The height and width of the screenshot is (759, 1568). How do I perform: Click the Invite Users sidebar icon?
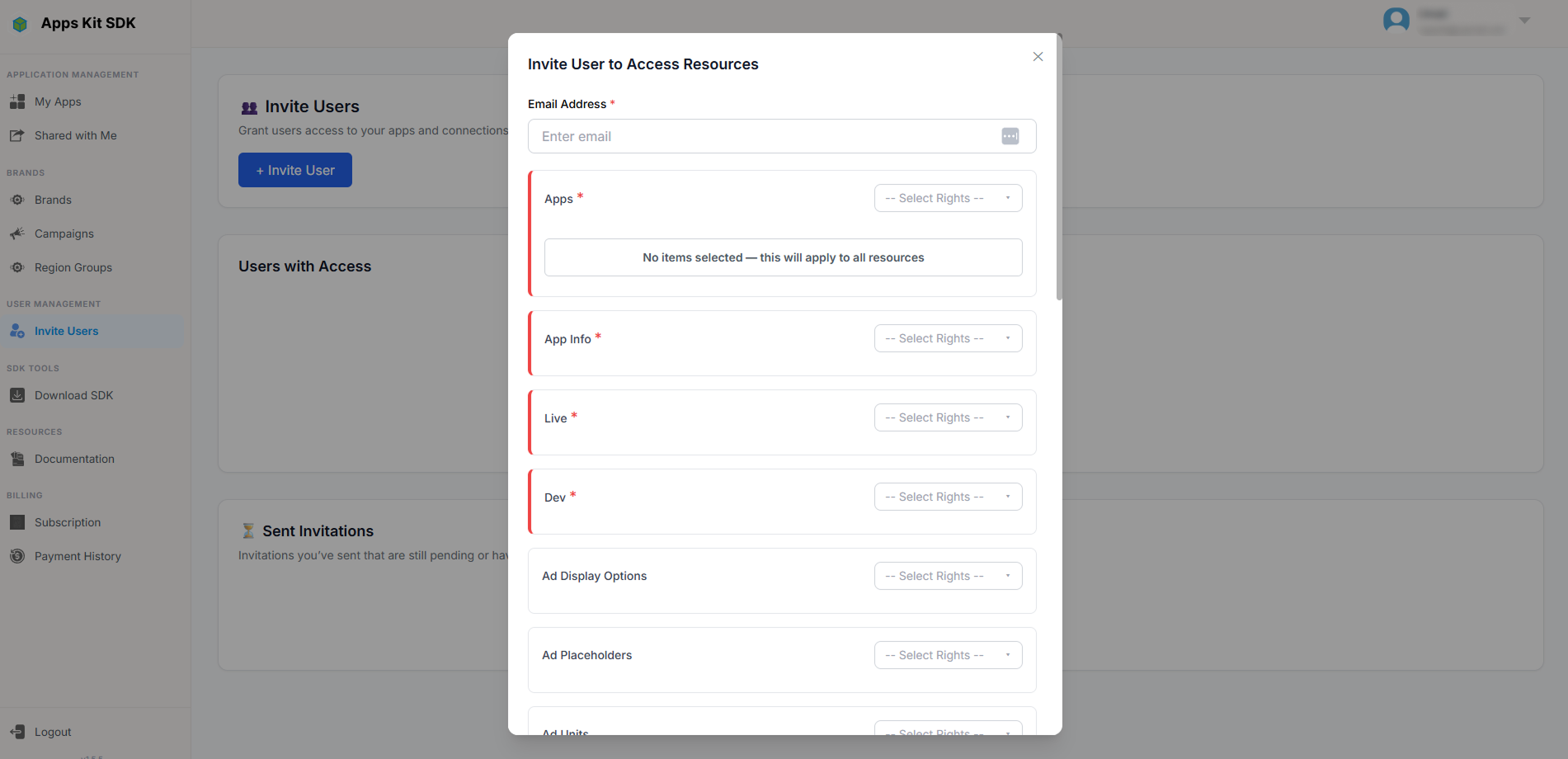tap(17, 331)
